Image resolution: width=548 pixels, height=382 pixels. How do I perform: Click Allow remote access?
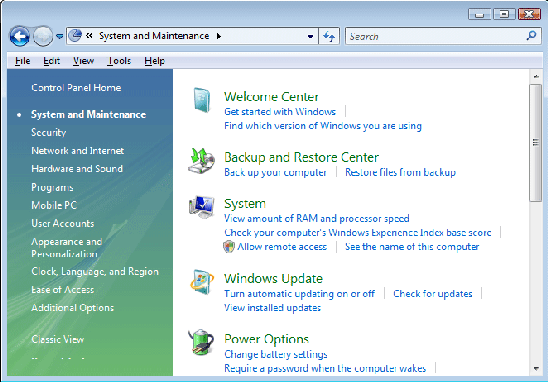(282, 247)
